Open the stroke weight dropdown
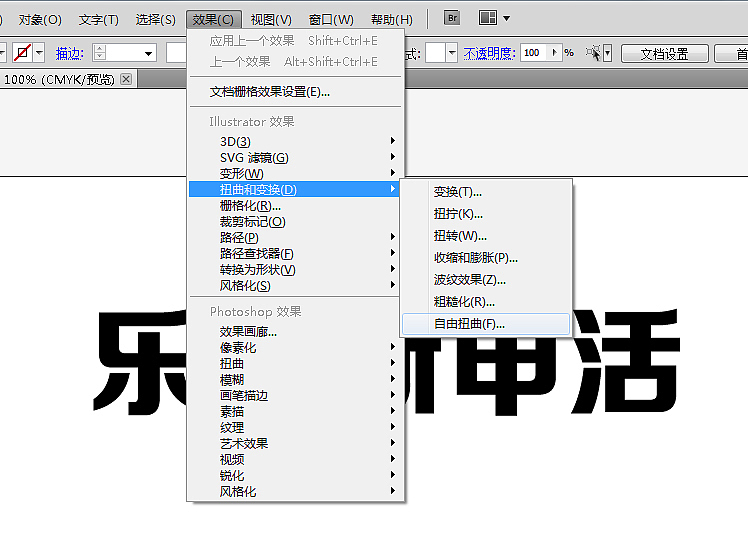This screenshot has width=748, height=550. tap(149, 53)
